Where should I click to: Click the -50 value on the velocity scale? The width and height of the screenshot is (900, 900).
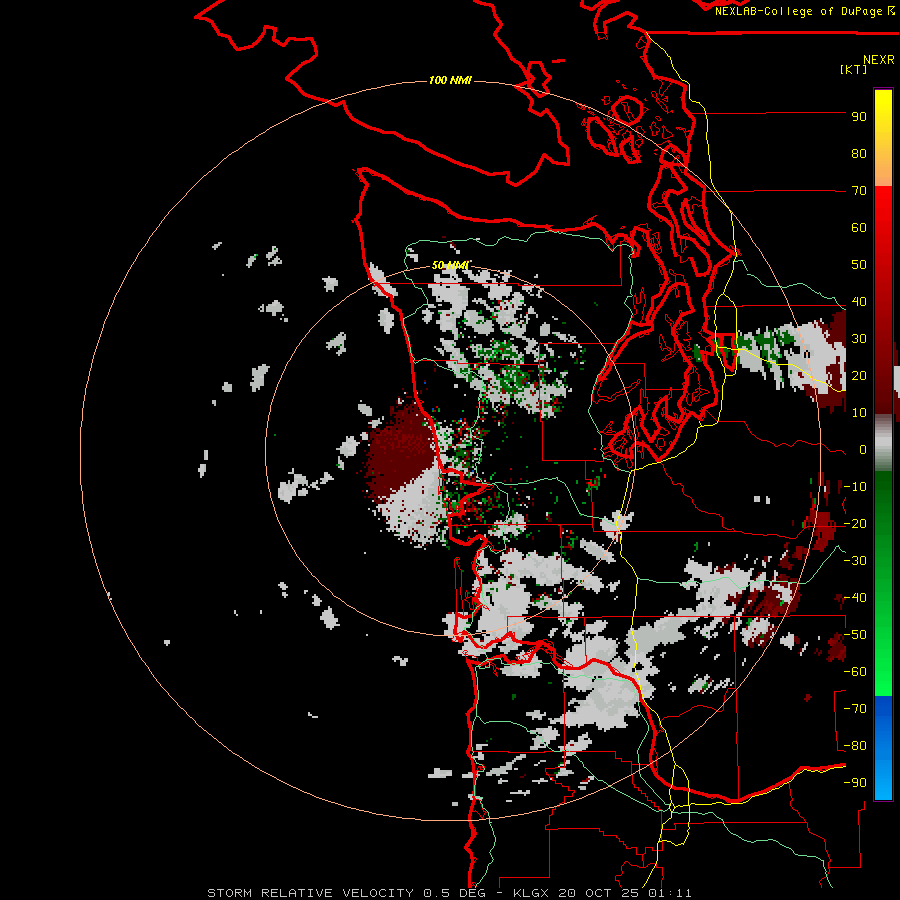855,635
